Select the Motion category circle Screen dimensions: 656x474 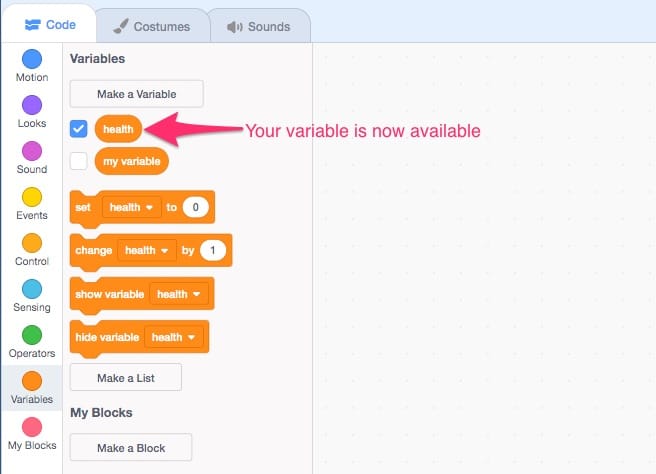(32, 59)
